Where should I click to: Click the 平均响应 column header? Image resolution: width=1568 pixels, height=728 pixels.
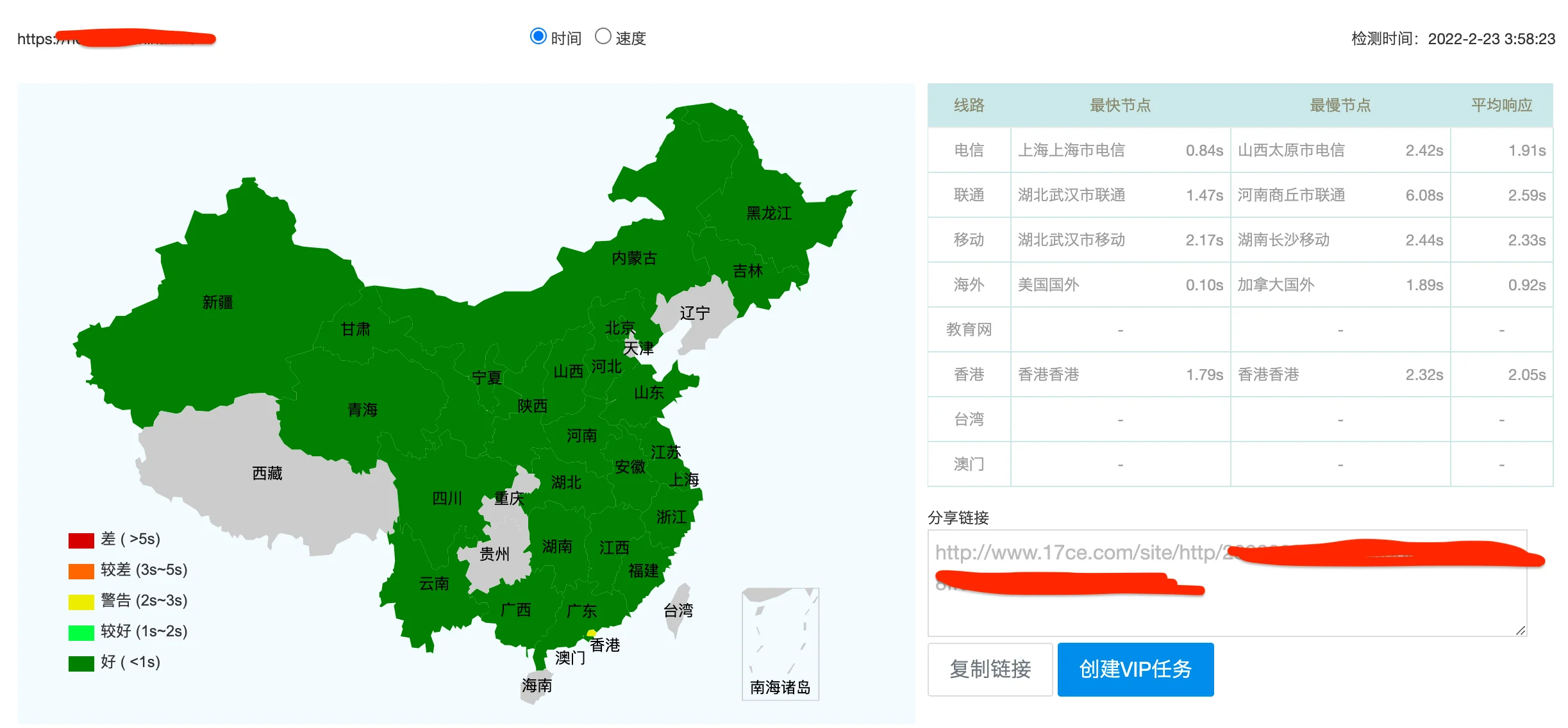click(x=1501, y=105)
